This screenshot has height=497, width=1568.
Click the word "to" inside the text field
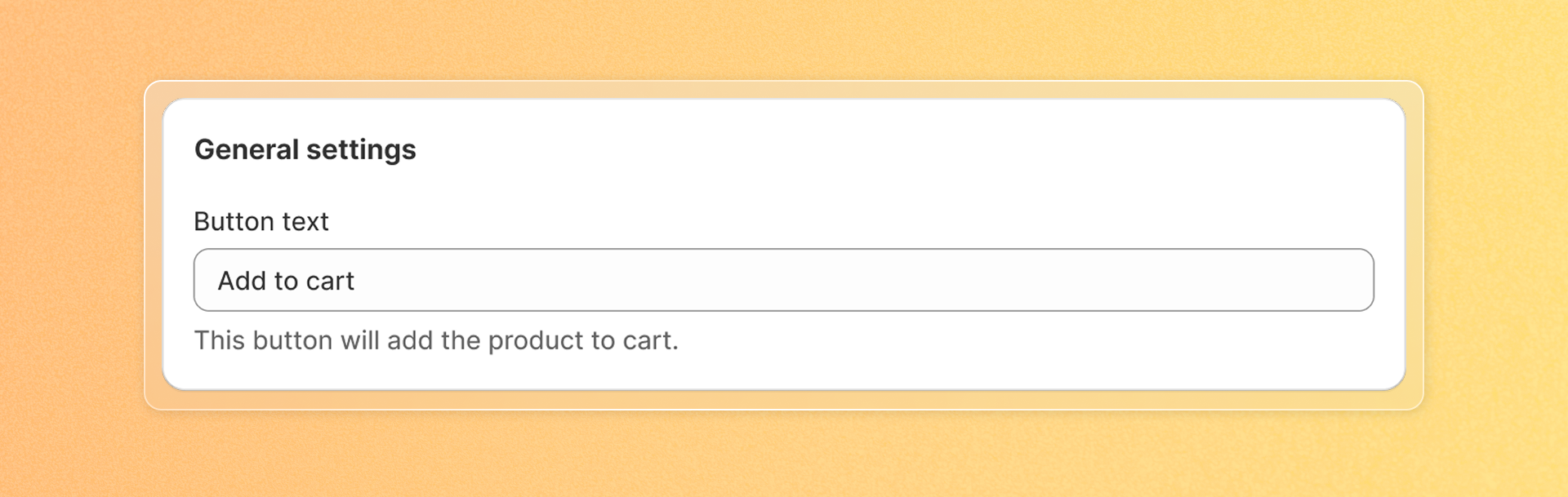286,281
